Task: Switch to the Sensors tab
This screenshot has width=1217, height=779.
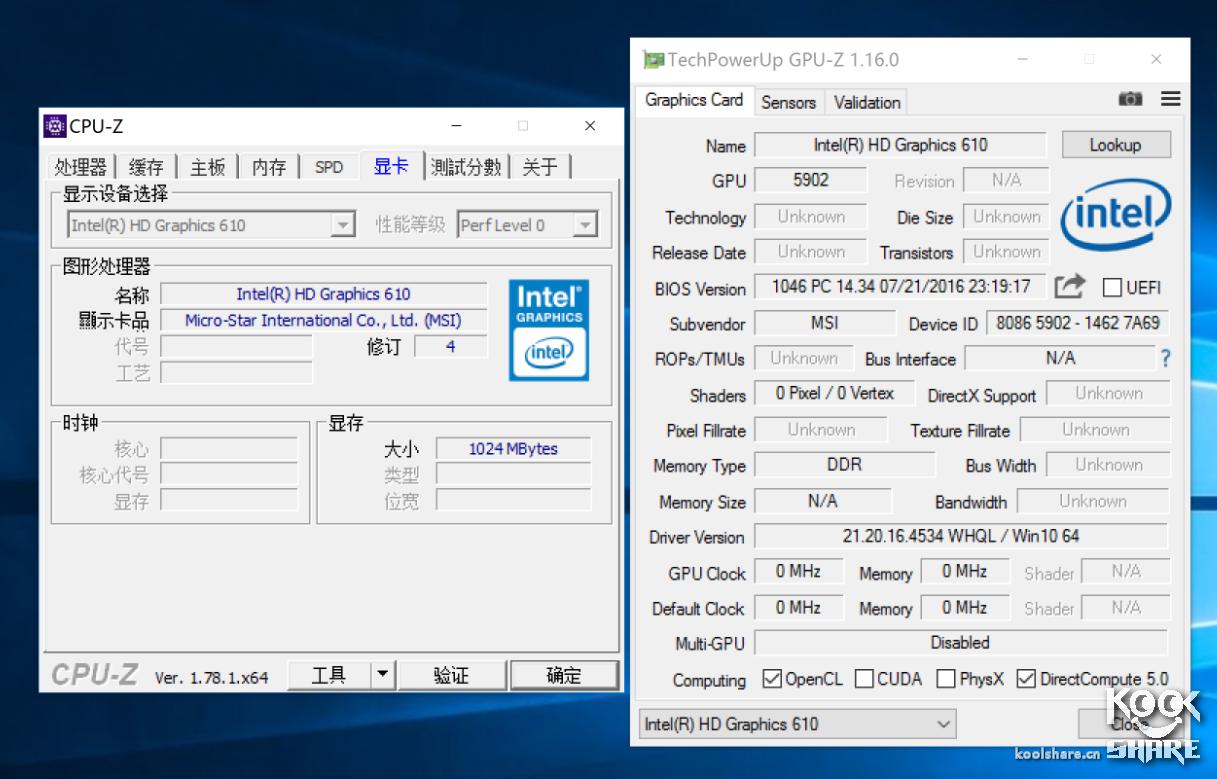Action: click(788, 101)
